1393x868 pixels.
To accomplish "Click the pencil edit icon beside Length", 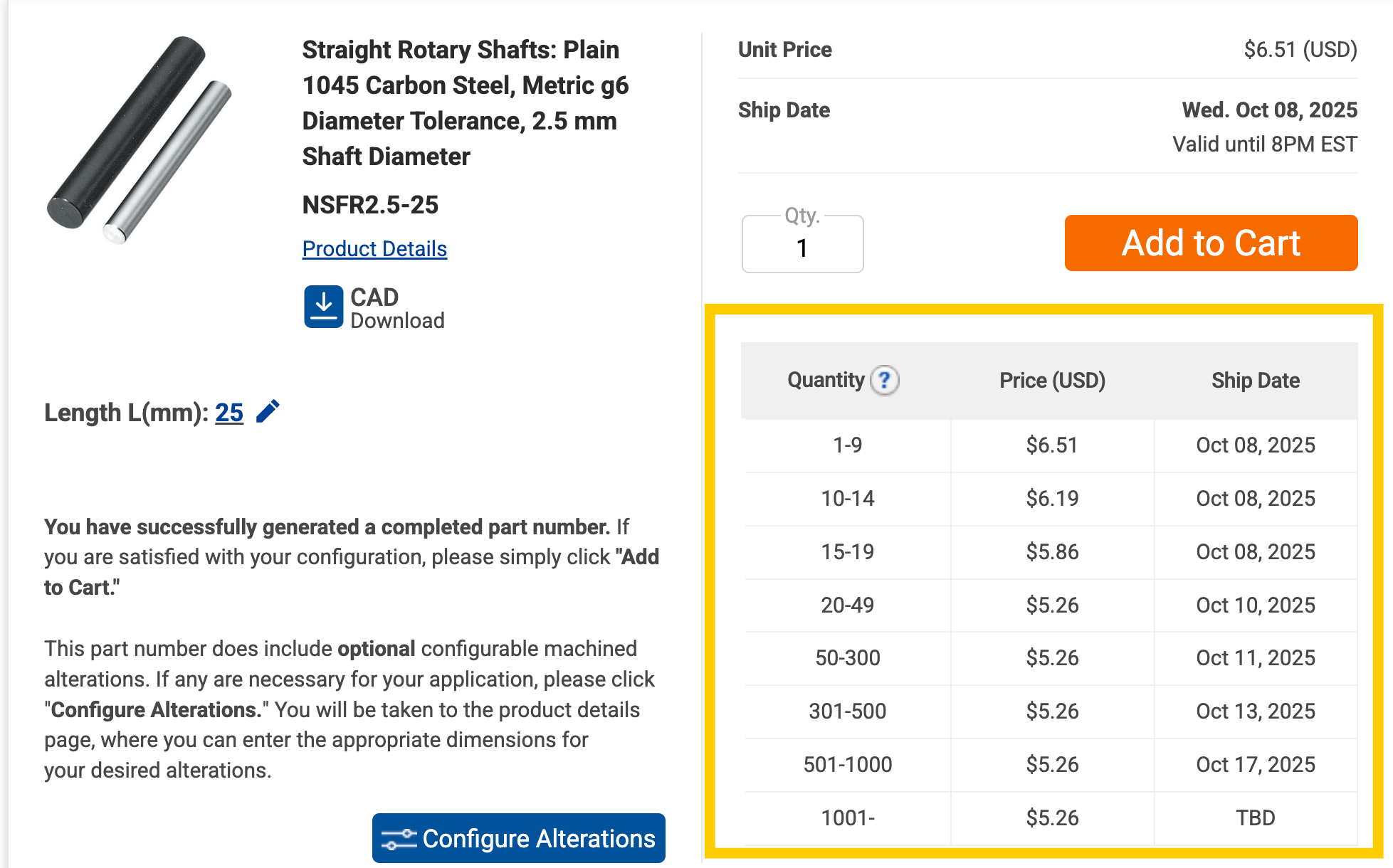I will click(x=268, y=411).
